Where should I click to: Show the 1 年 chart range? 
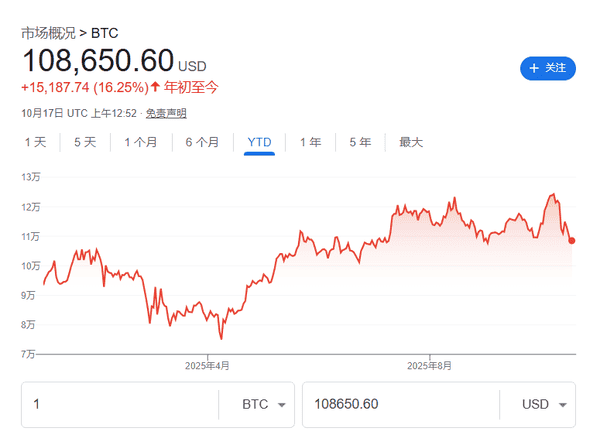tap(310, 143)
